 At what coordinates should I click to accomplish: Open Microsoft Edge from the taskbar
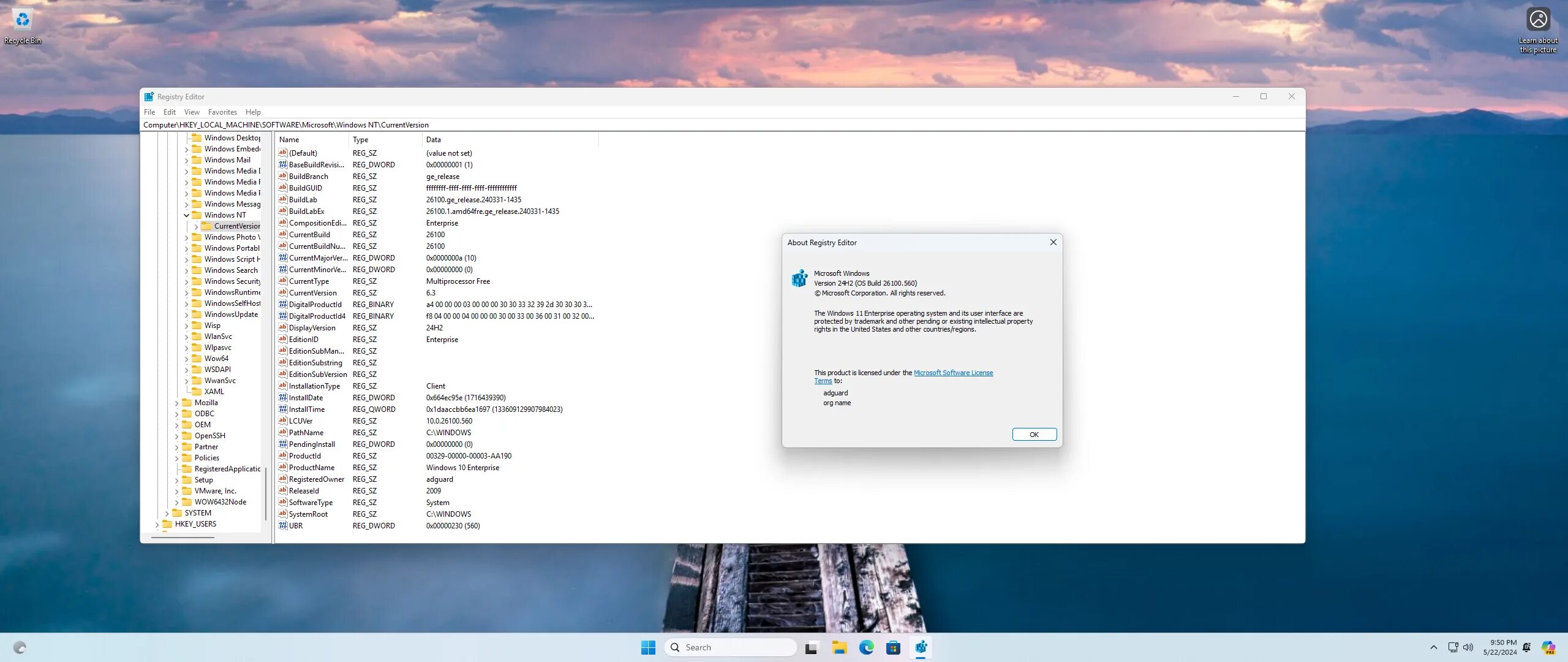[866, 647]
